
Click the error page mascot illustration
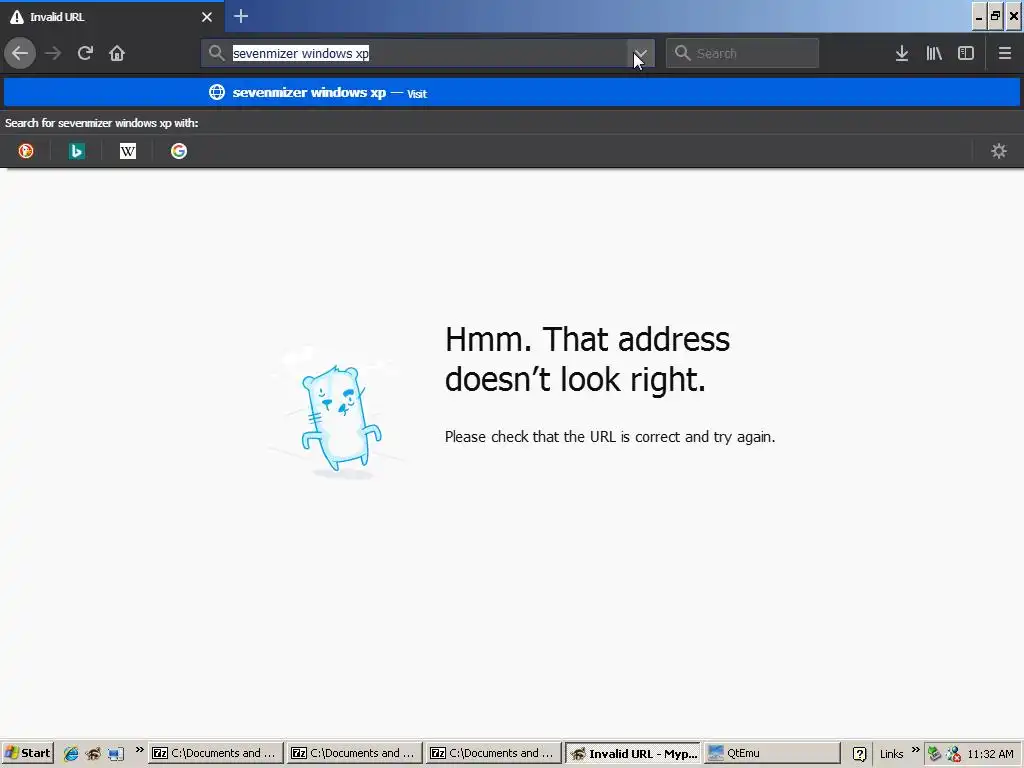pos(336,413)
